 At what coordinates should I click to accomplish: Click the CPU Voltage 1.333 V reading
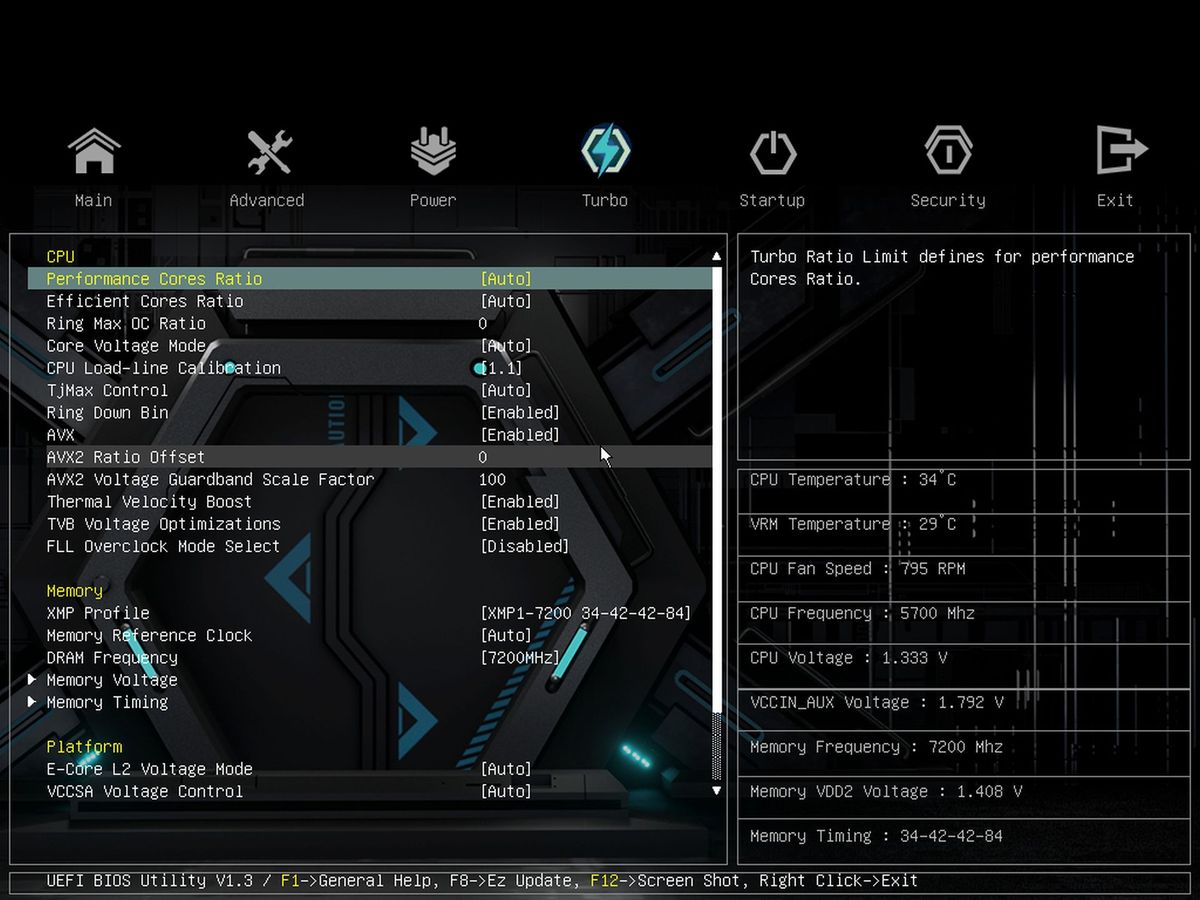pyautogui.click(x=848, y=658)
